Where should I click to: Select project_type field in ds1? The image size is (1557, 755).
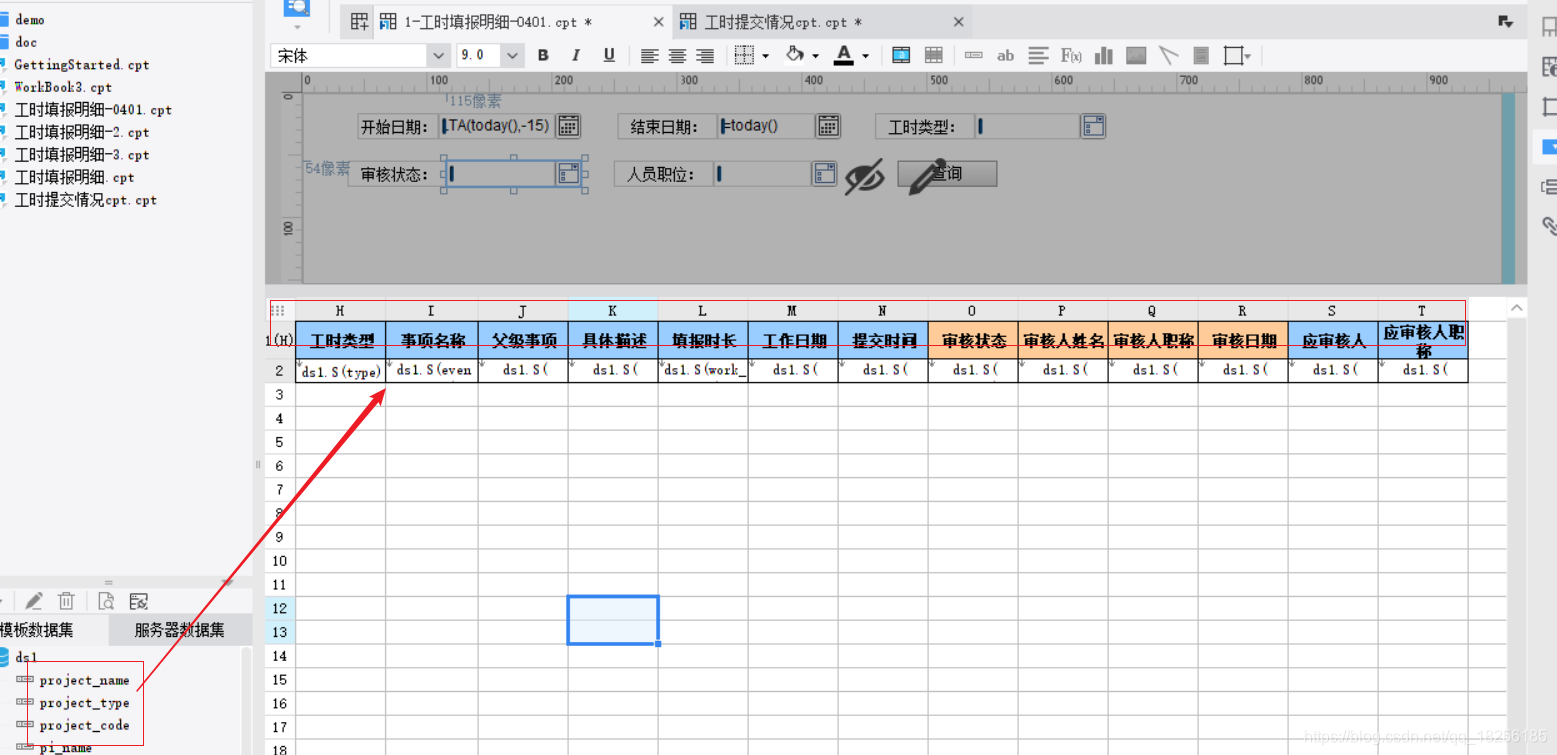(85, 703)
